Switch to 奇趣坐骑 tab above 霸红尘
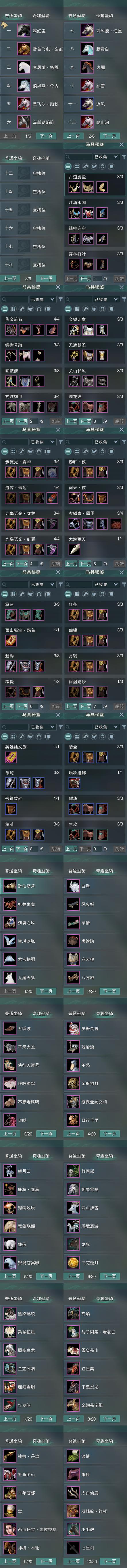127x1568 pixels. tap(41, 16)
